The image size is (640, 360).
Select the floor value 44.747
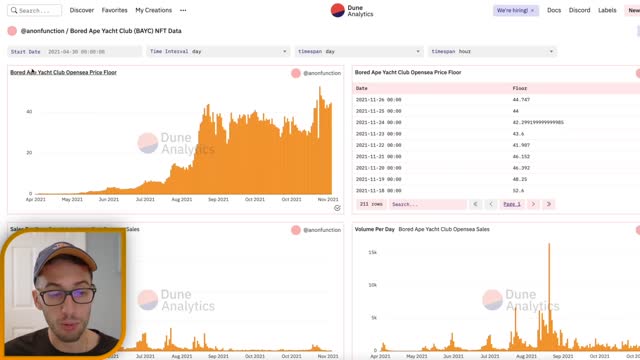[x=521, y=100]
